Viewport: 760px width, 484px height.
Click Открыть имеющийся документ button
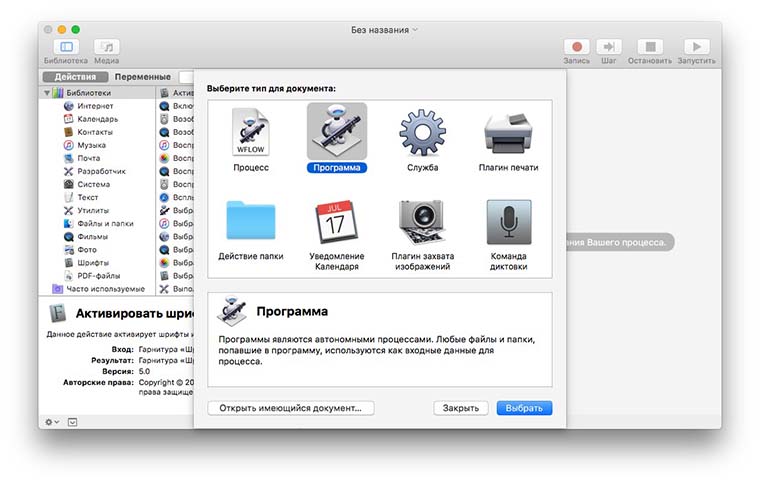(290, 408)
